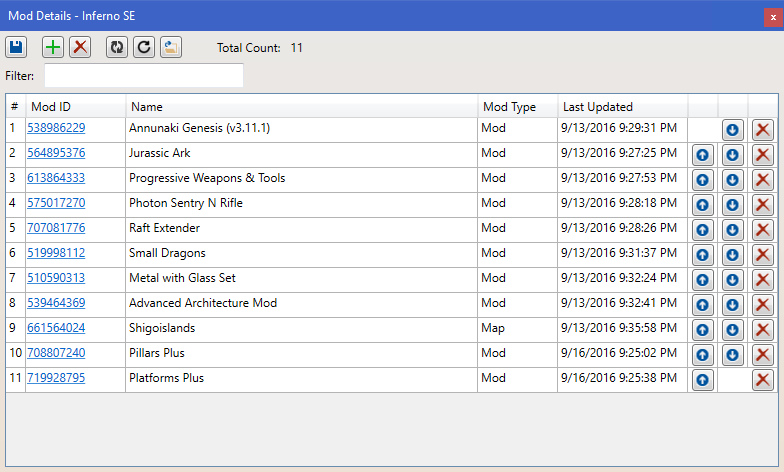
Task: Select the Platforms Plus name cell
Action: click(x=302, y=380)
